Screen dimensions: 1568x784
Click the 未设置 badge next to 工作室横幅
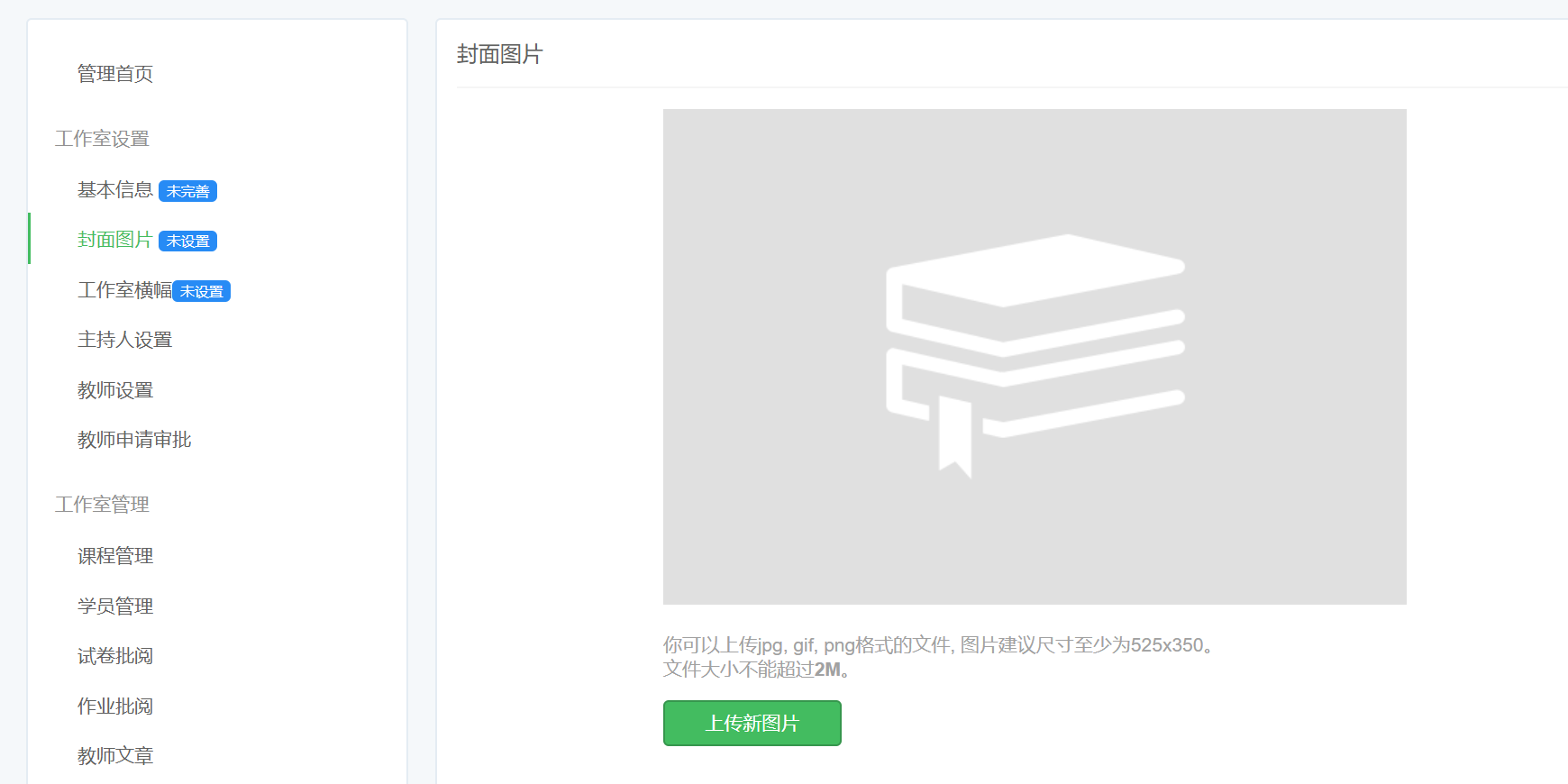tap(201, 291)
